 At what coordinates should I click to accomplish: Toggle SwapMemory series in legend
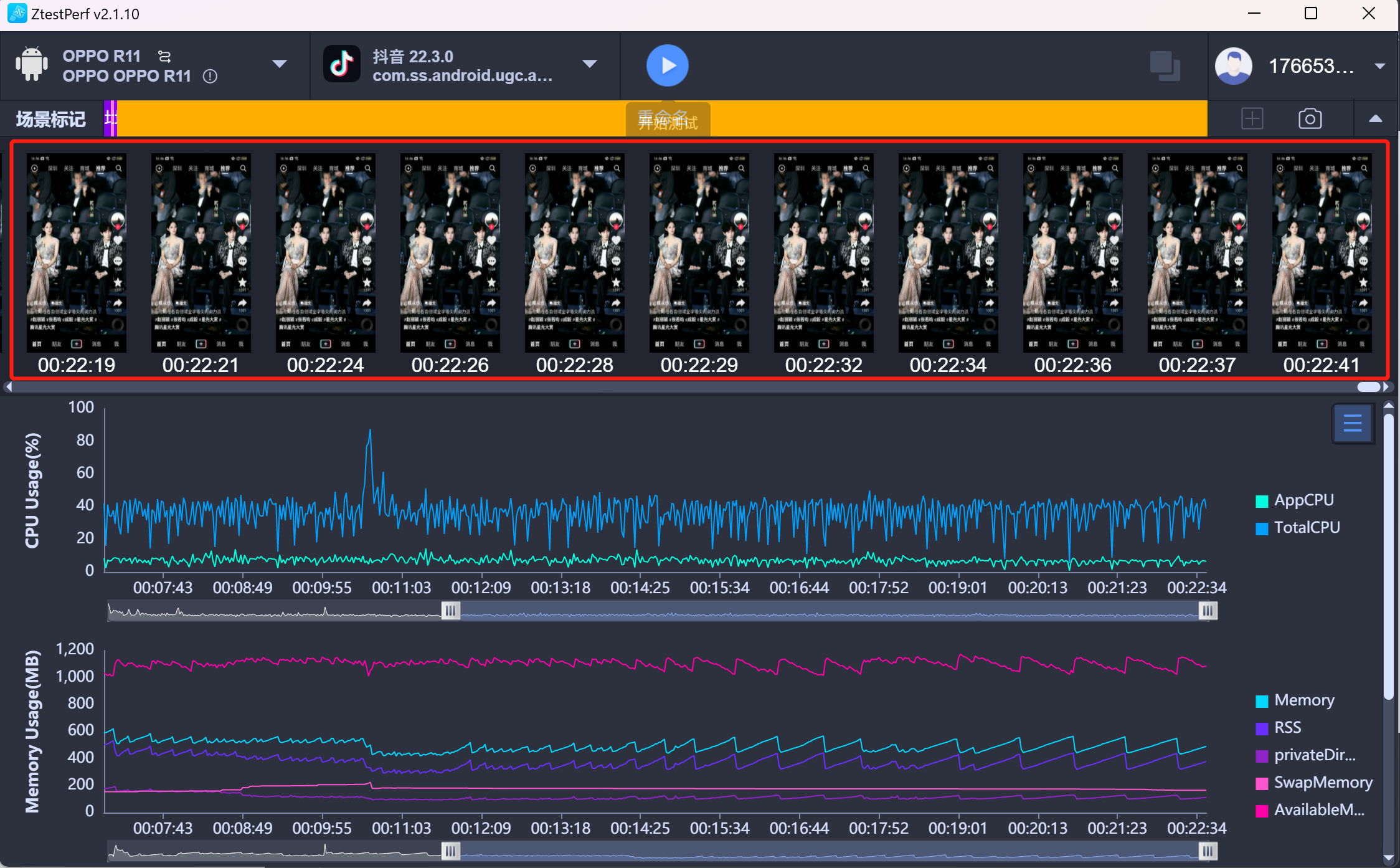coord(1314,783)
